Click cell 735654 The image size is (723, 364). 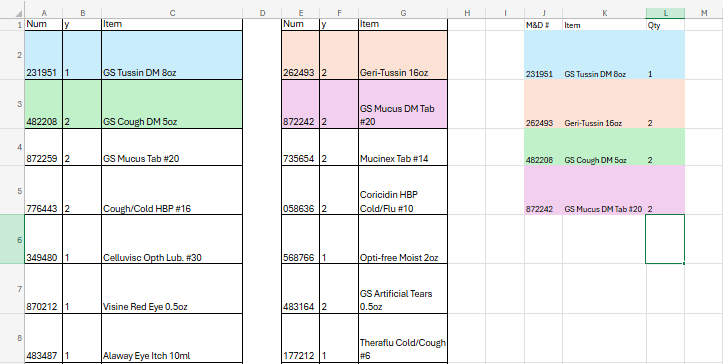pos(301,147)
